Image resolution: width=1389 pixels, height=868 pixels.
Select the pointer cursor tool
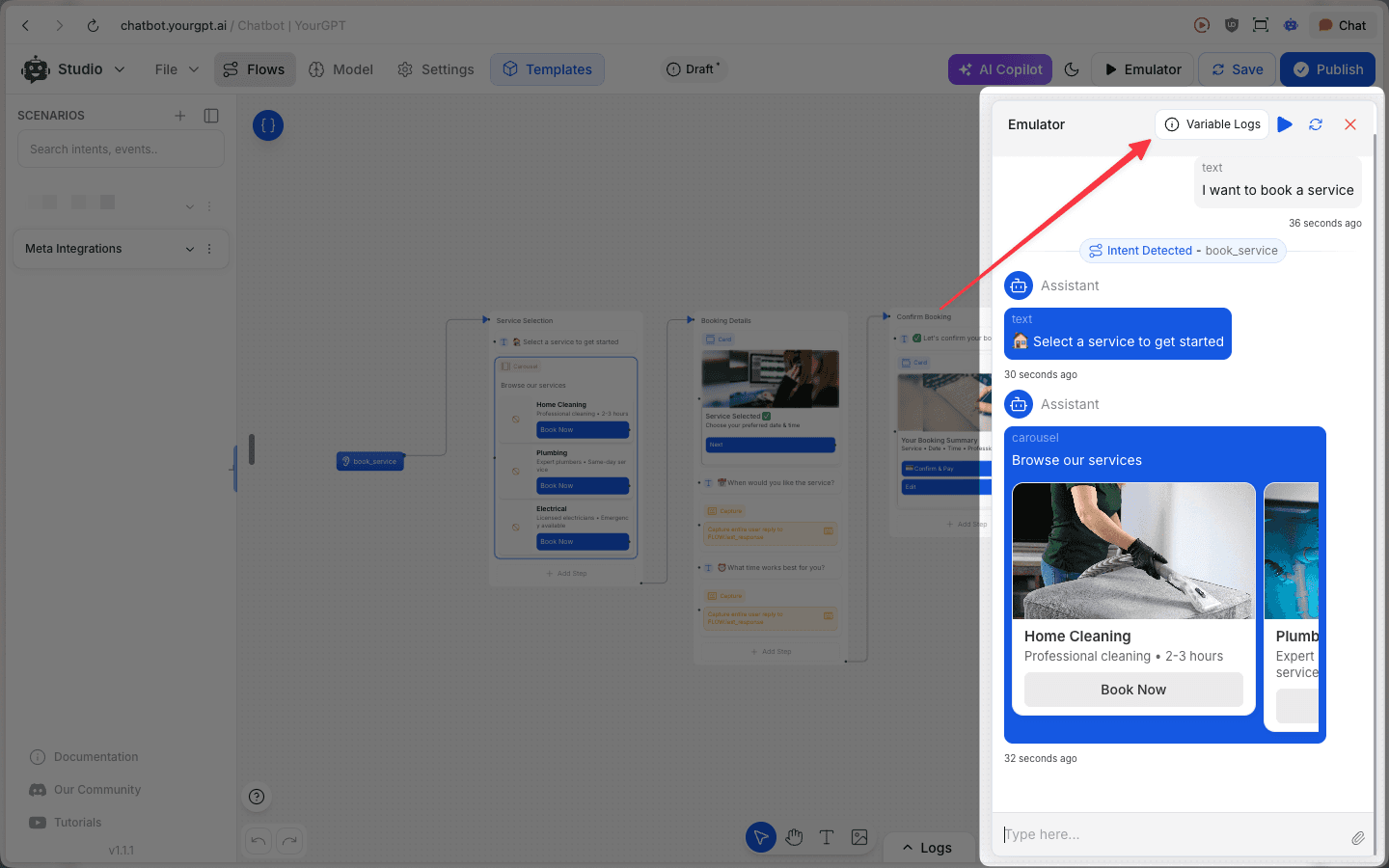pyautogui.click(x=760, y=837)
